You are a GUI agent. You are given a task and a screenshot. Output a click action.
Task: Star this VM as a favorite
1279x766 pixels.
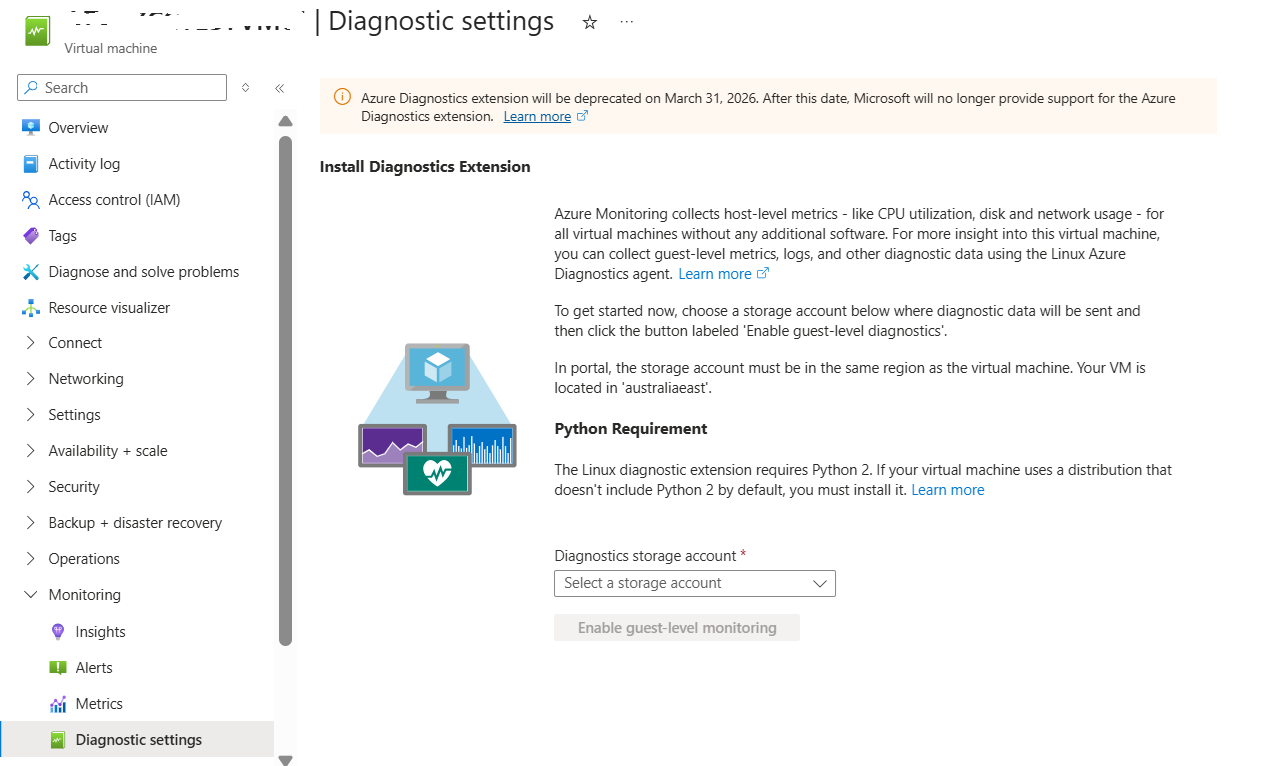[x=589, y=22]
